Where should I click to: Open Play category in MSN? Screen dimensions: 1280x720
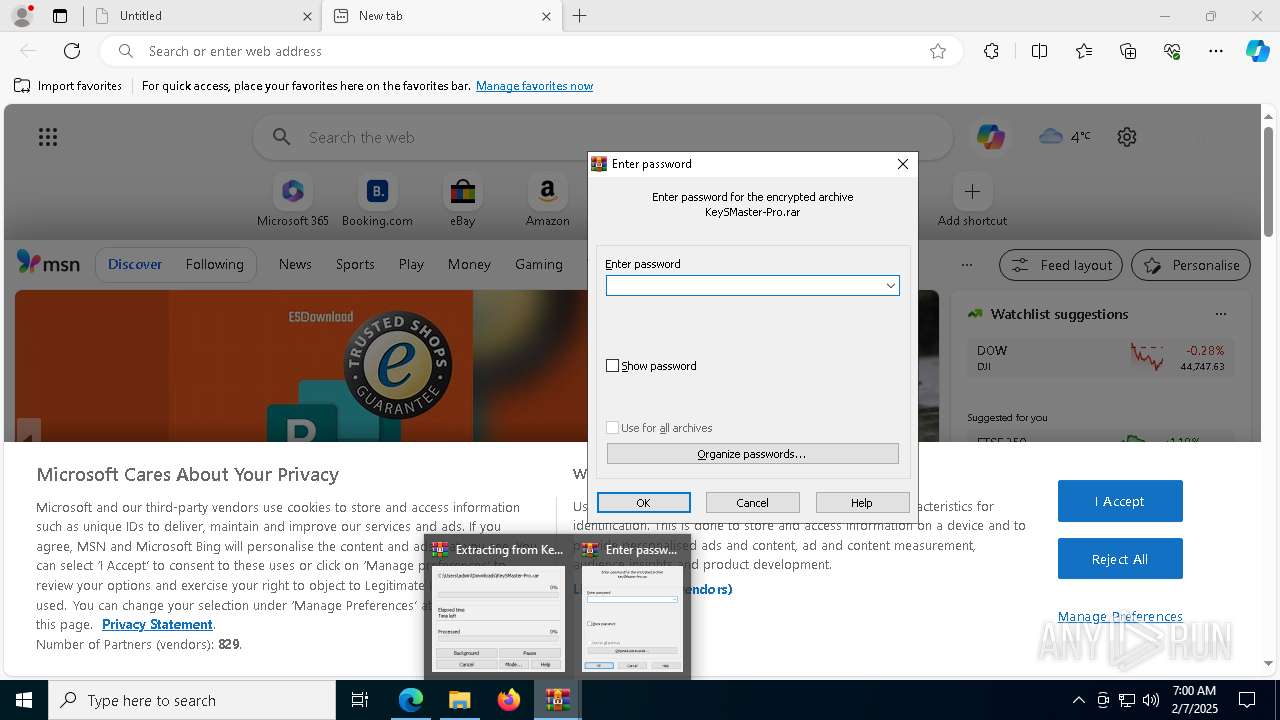(x=411, y=264)
